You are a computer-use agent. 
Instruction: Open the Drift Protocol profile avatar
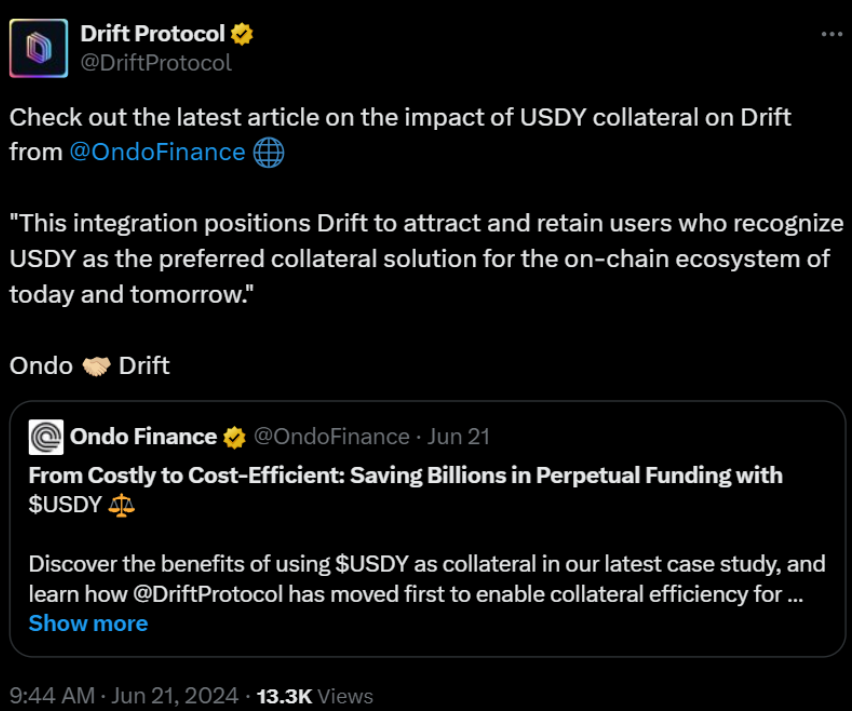click(x=39, y=48)
